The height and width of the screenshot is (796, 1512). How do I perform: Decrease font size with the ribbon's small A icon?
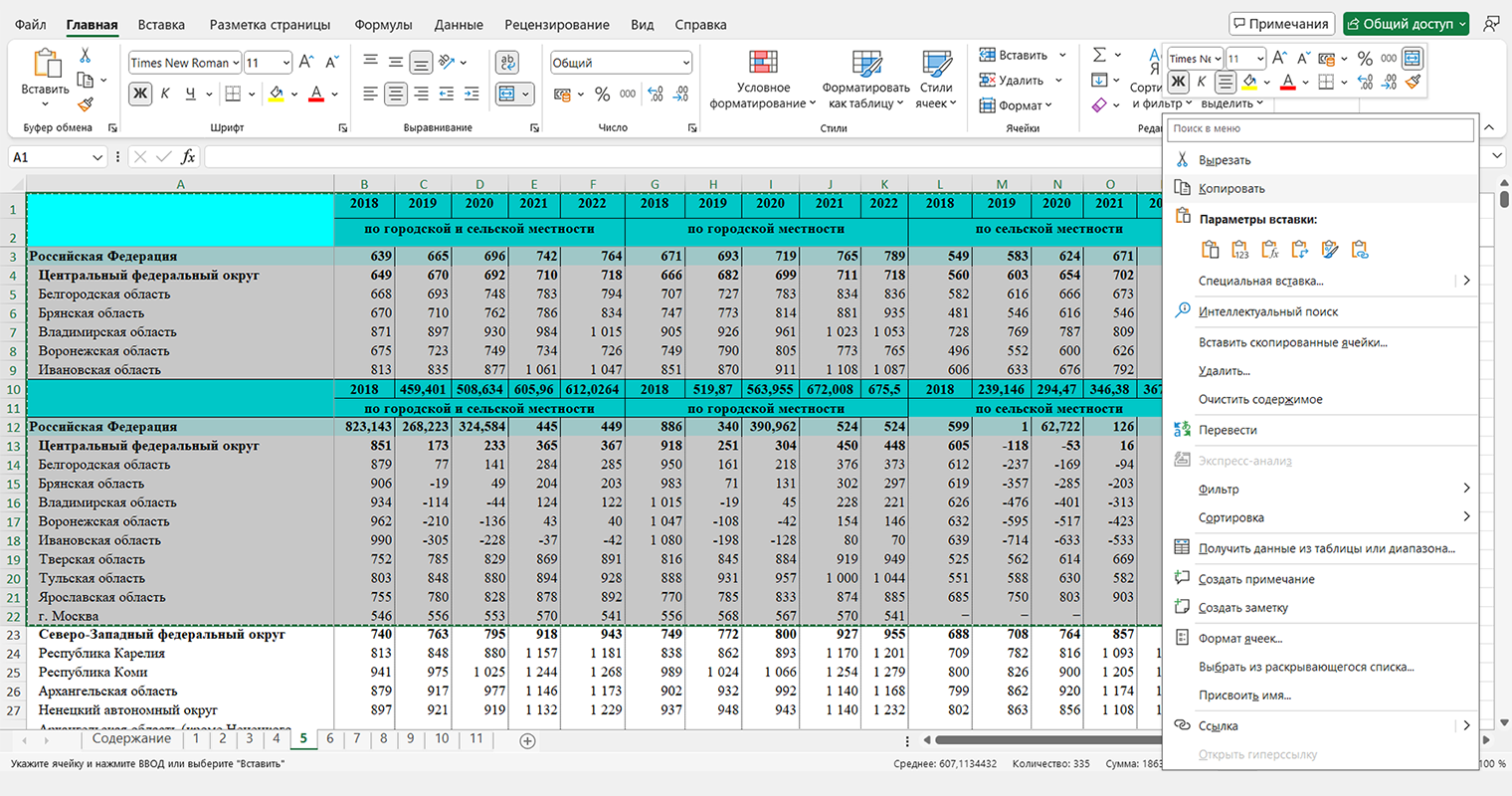point(332,62)
